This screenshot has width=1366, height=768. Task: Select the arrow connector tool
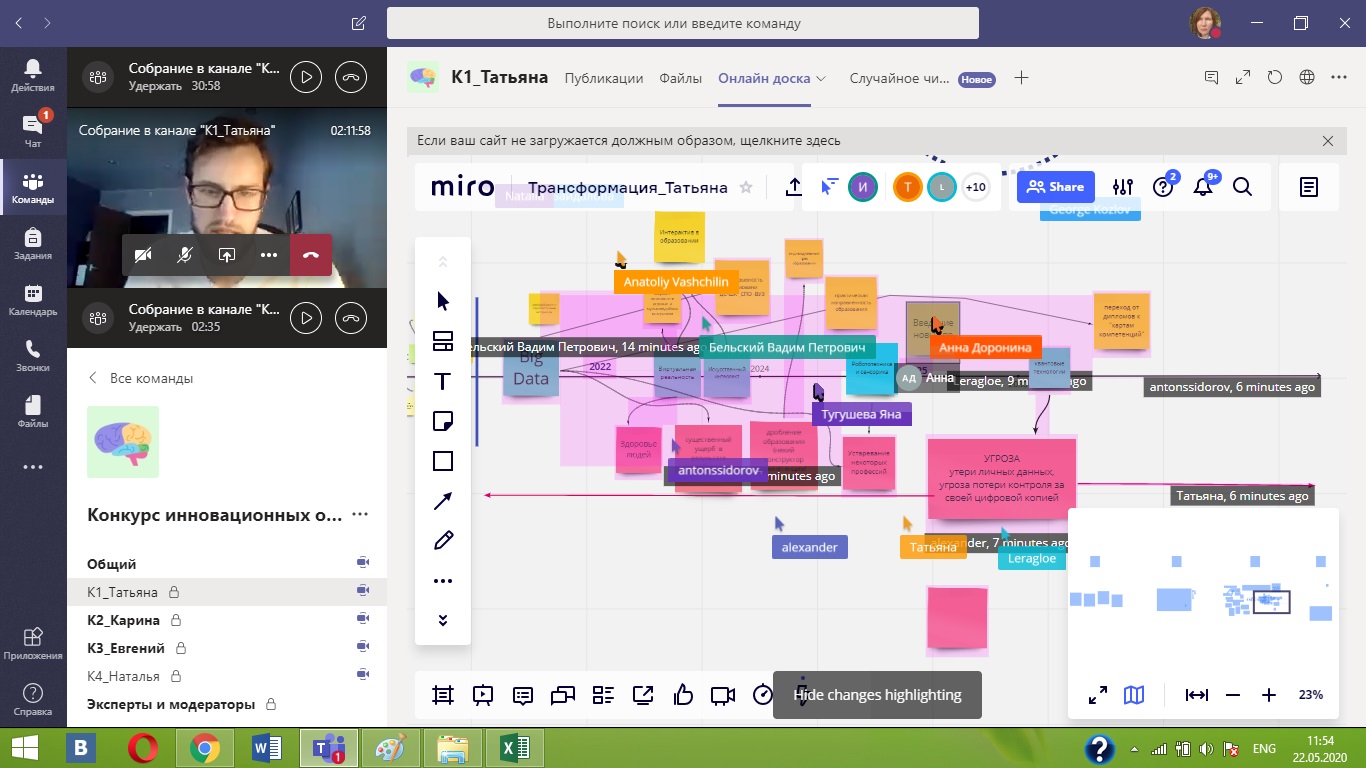pyautogui.click(x=443, y=501)
